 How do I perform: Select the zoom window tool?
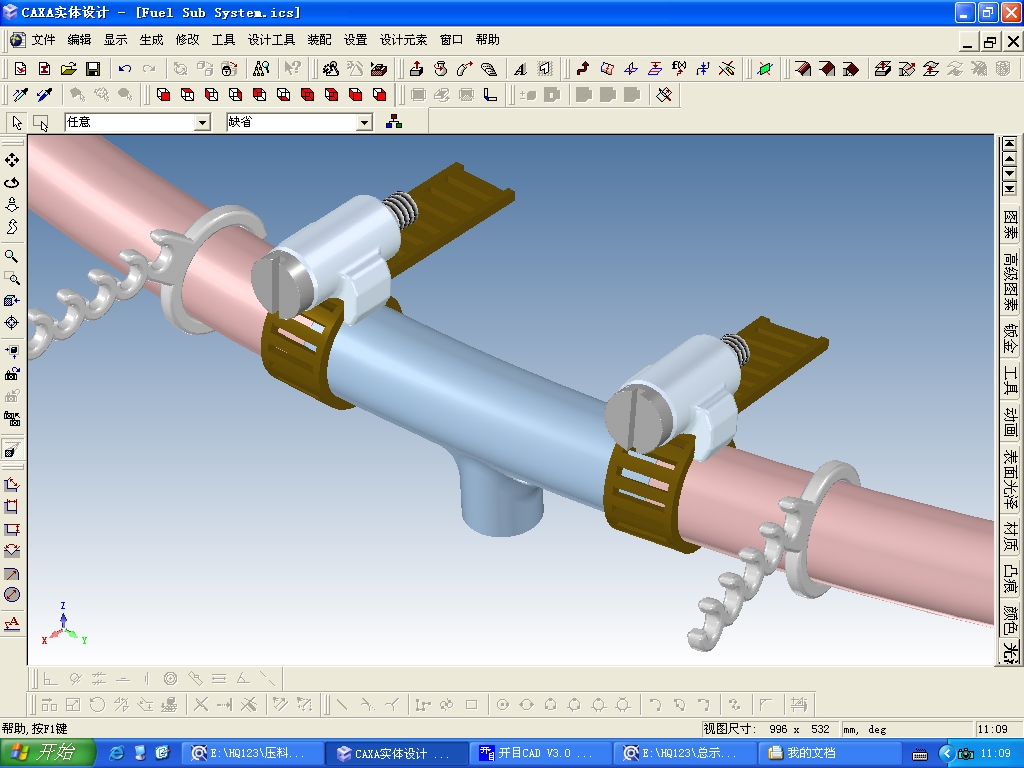(x=12, y=279)
